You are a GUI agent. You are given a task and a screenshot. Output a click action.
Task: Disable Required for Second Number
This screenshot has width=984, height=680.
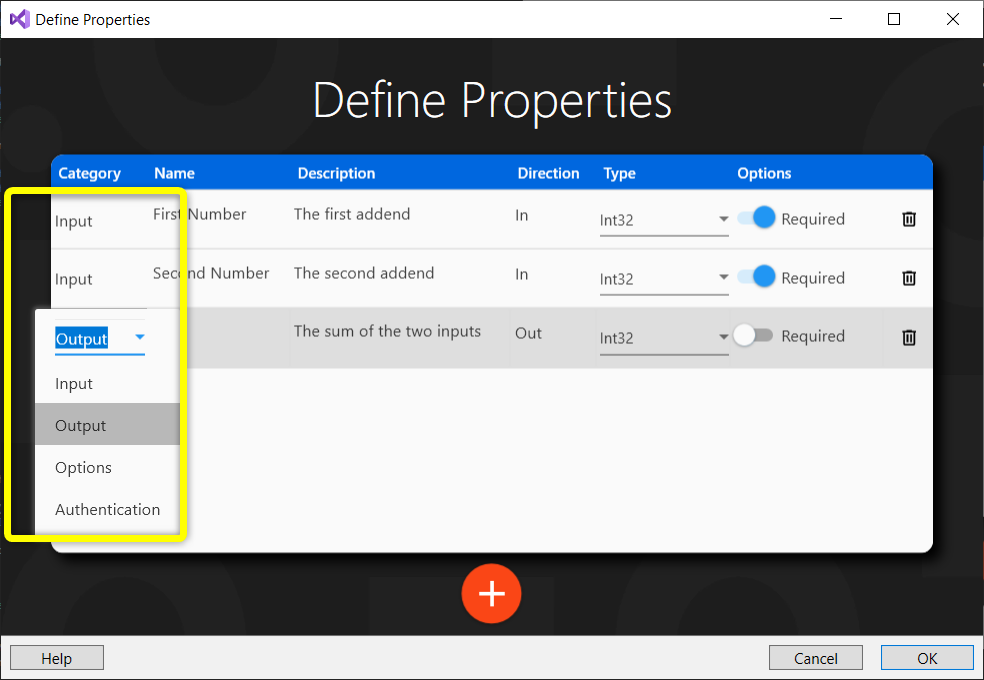(x=758, y=277)
